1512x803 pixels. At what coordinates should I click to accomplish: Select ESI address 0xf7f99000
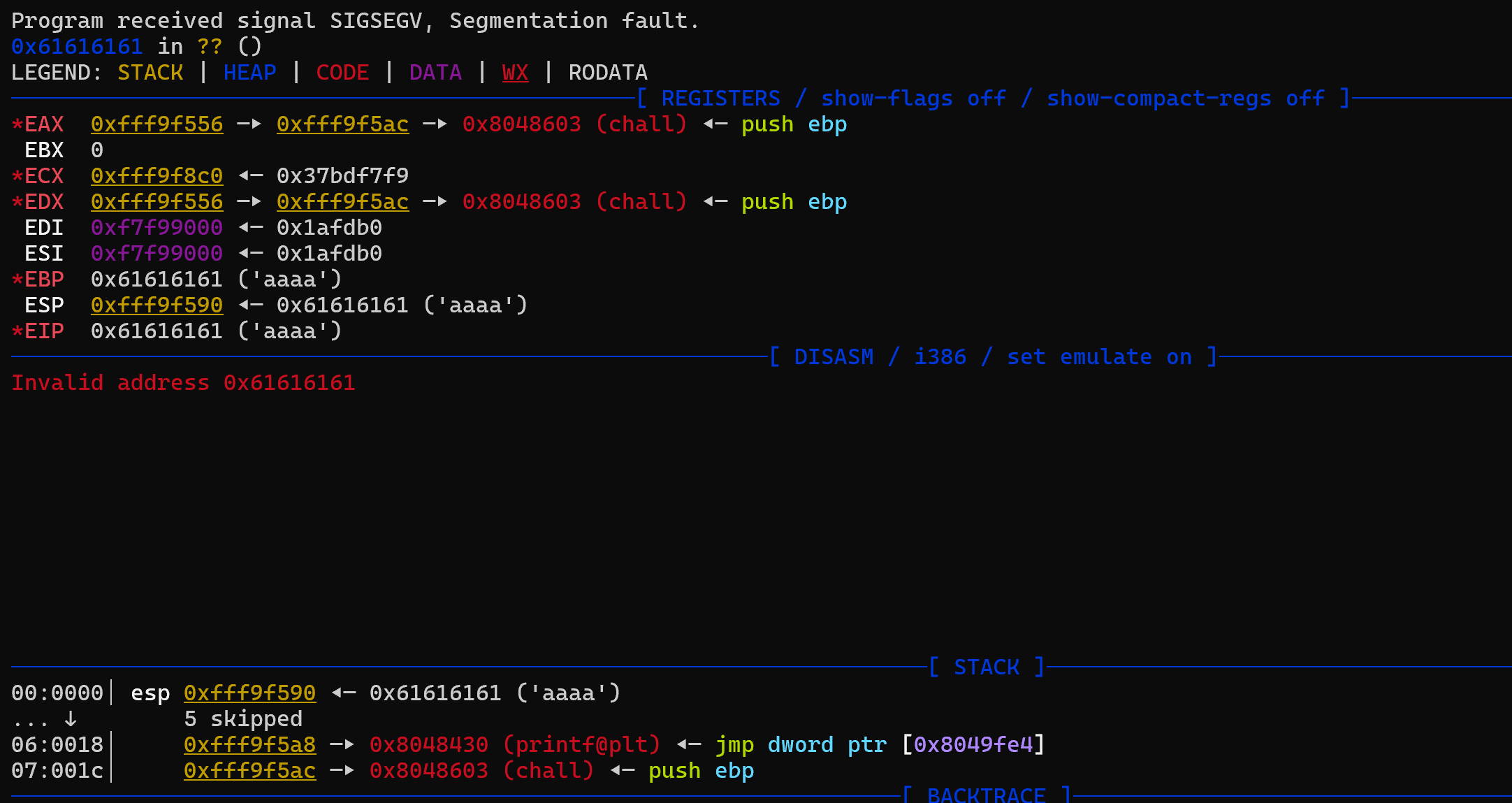pyautogui.click(x=157, y=254)
